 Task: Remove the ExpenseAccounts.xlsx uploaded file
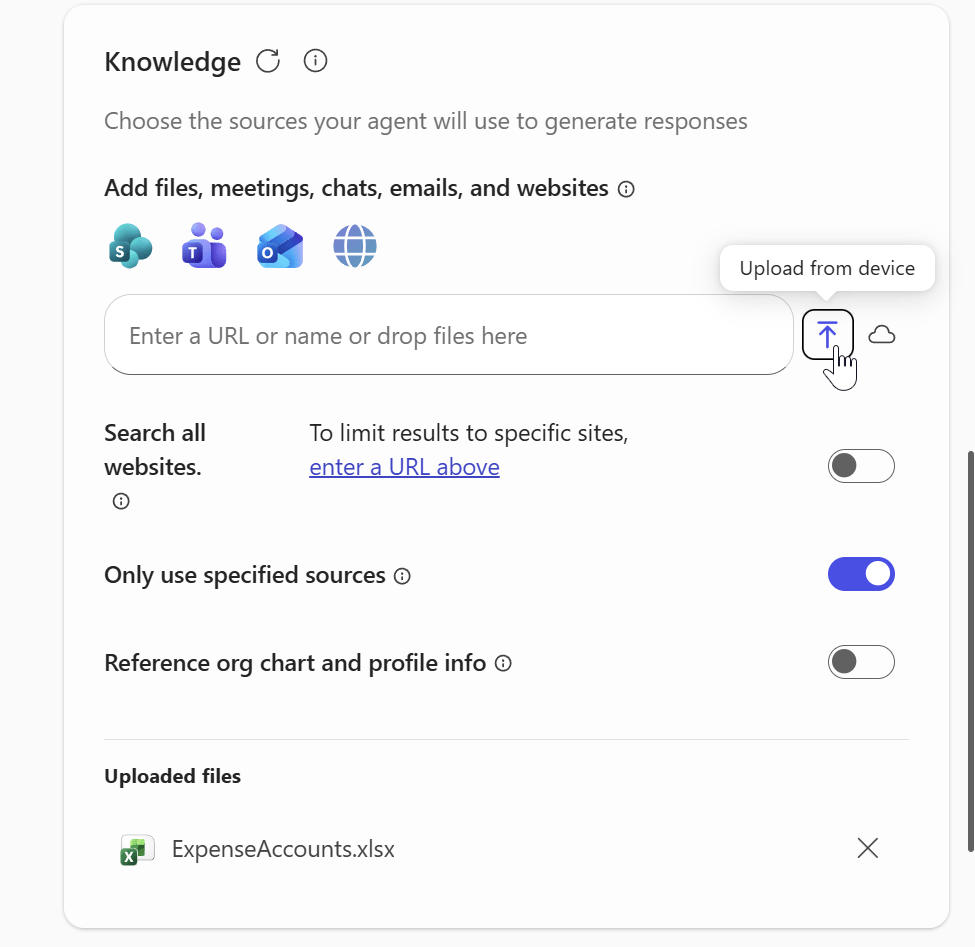pyautogui.click(x=866, y=848)
